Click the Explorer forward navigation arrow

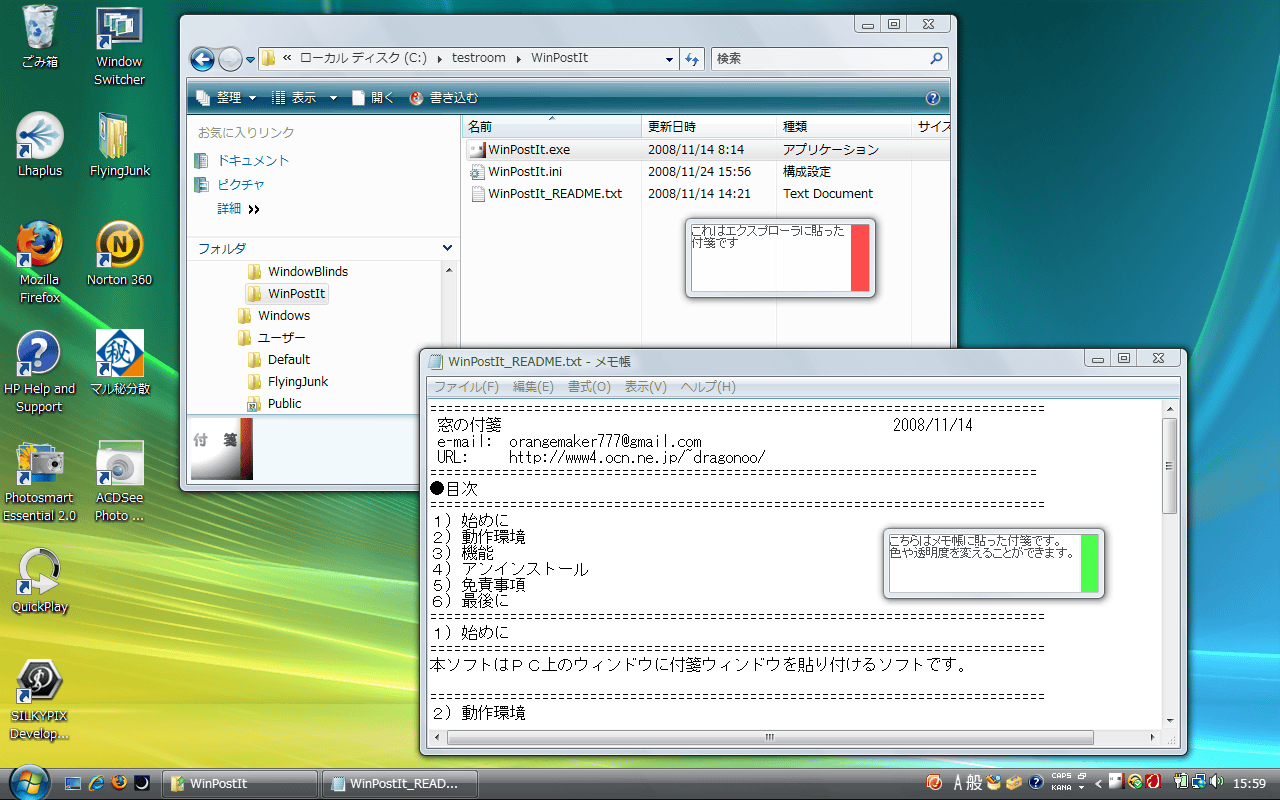point(230,59)
